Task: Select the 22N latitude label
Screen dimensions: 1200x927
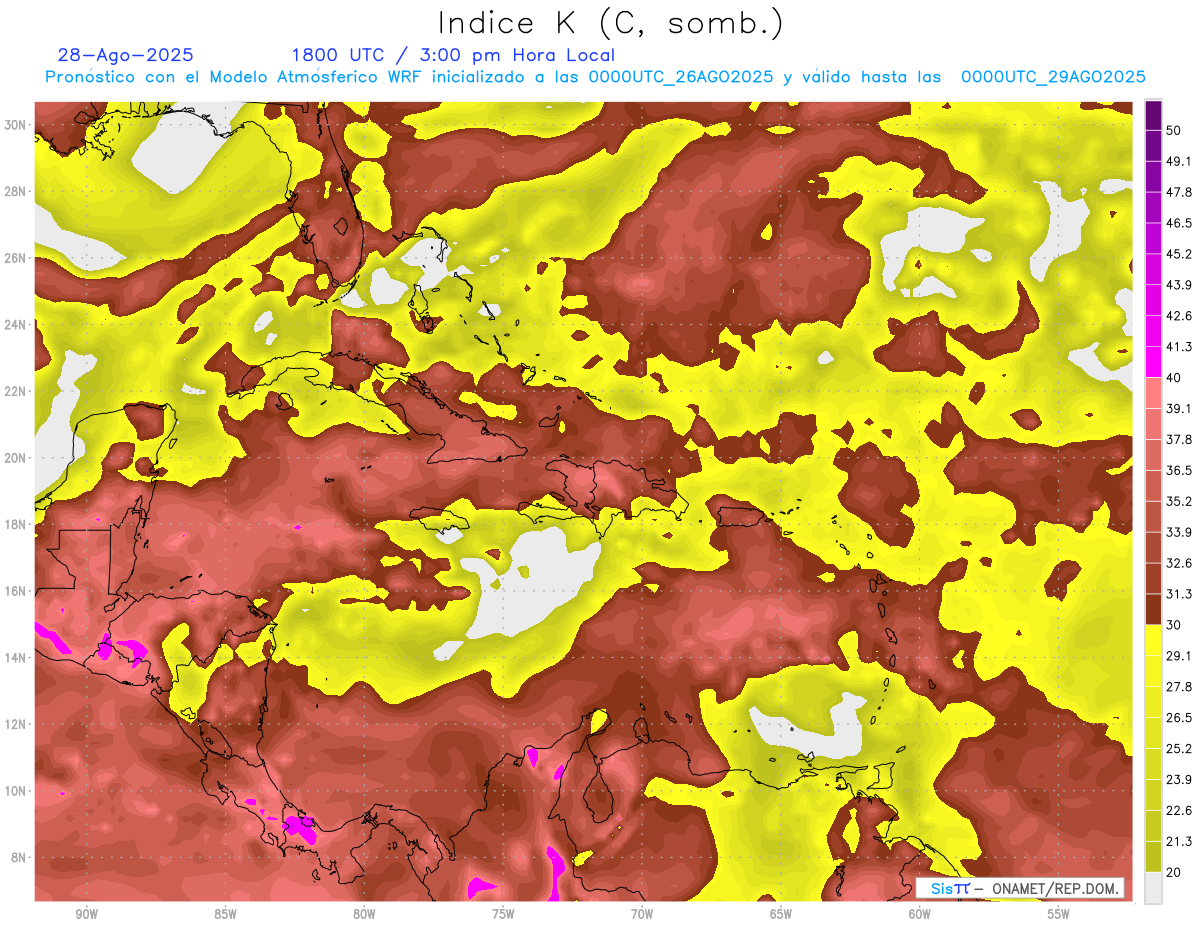Action: pyautogui.click(x=17, y=391)
